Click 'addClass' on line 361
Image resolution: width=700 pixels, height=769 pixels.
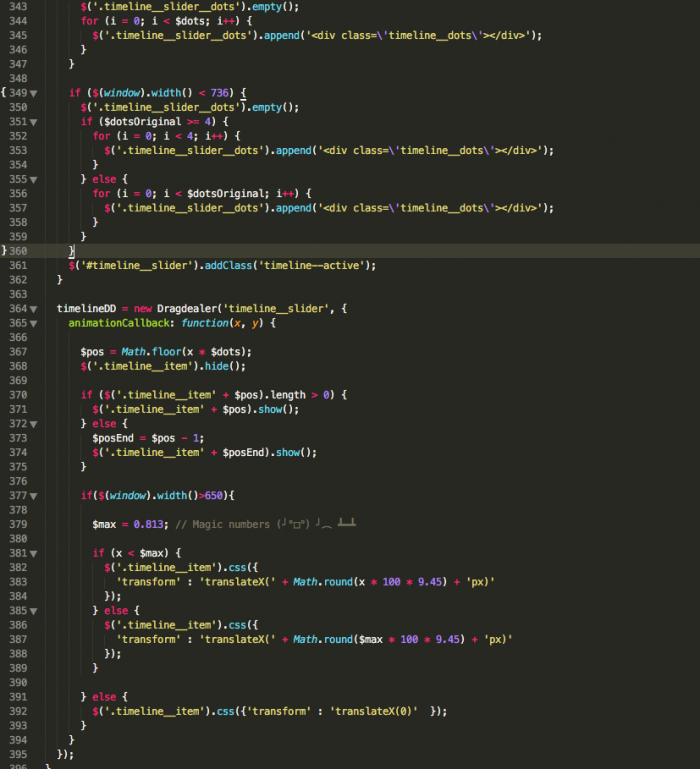228,265
